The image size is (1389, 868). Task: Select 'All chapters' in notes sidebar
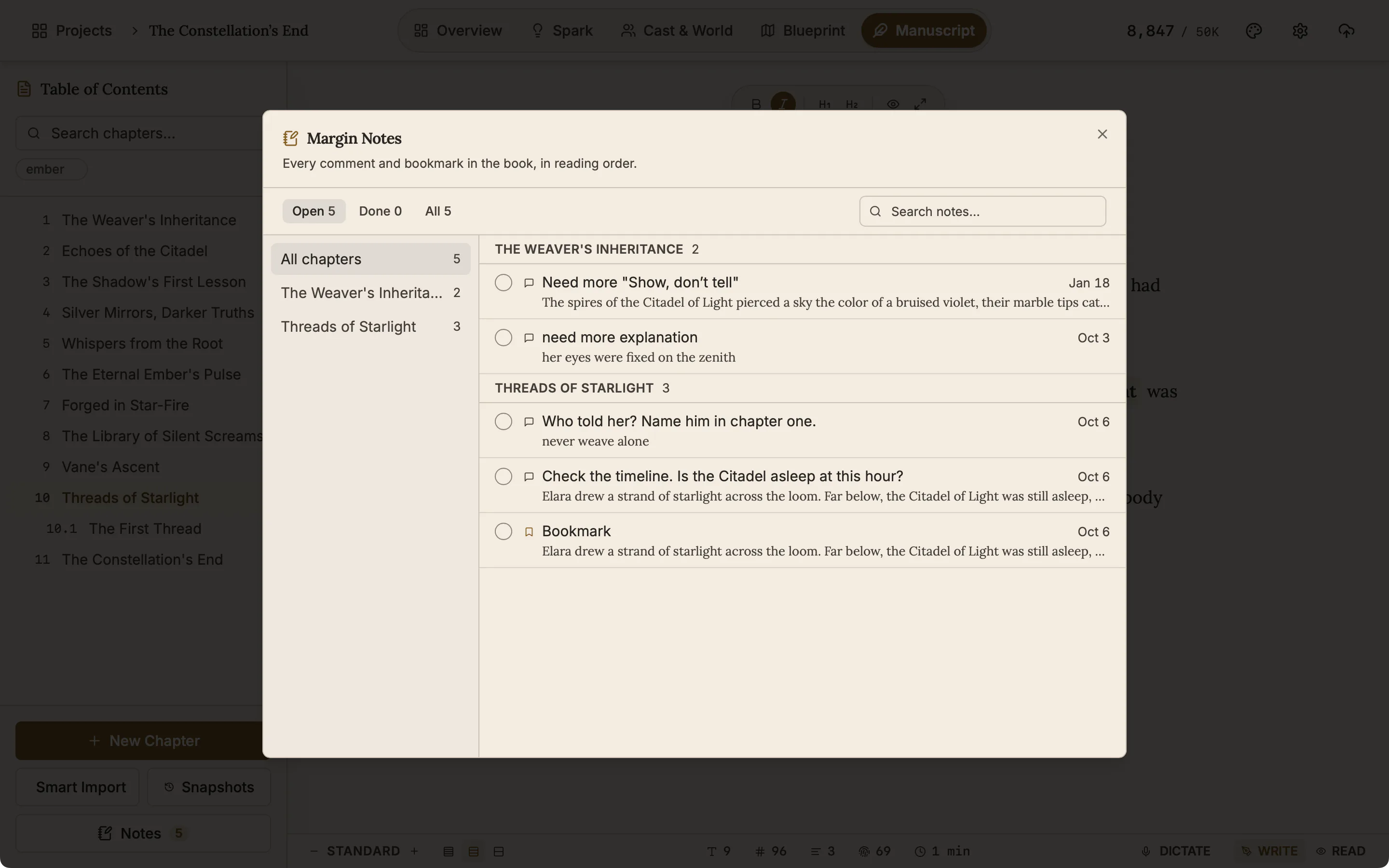coord(370,259)
